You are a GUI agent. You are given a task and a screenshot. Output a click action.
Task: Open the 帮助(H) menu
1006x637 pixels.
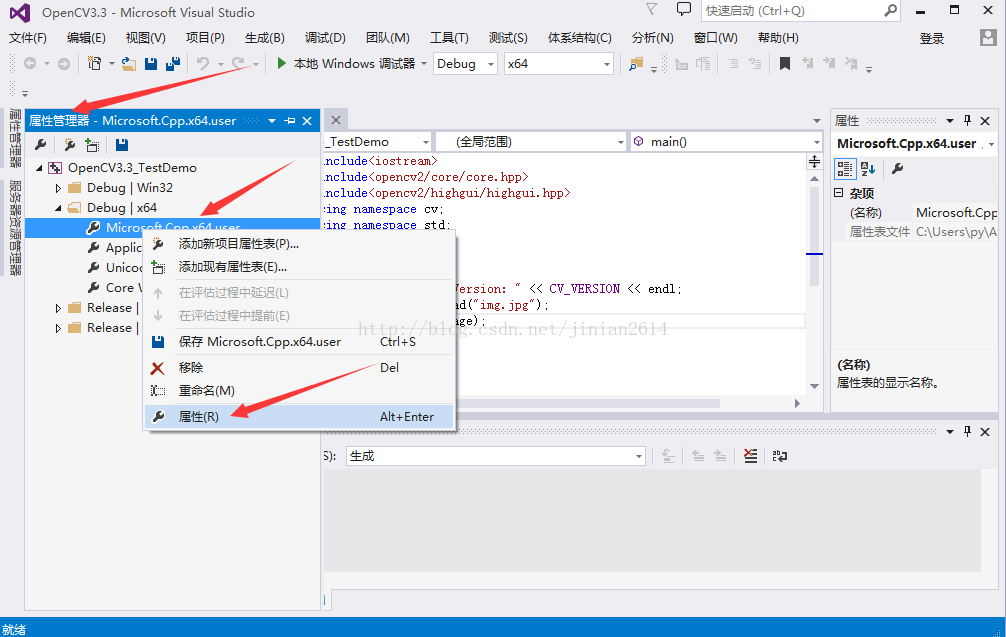pyautogui.click(x=778, y=38)
